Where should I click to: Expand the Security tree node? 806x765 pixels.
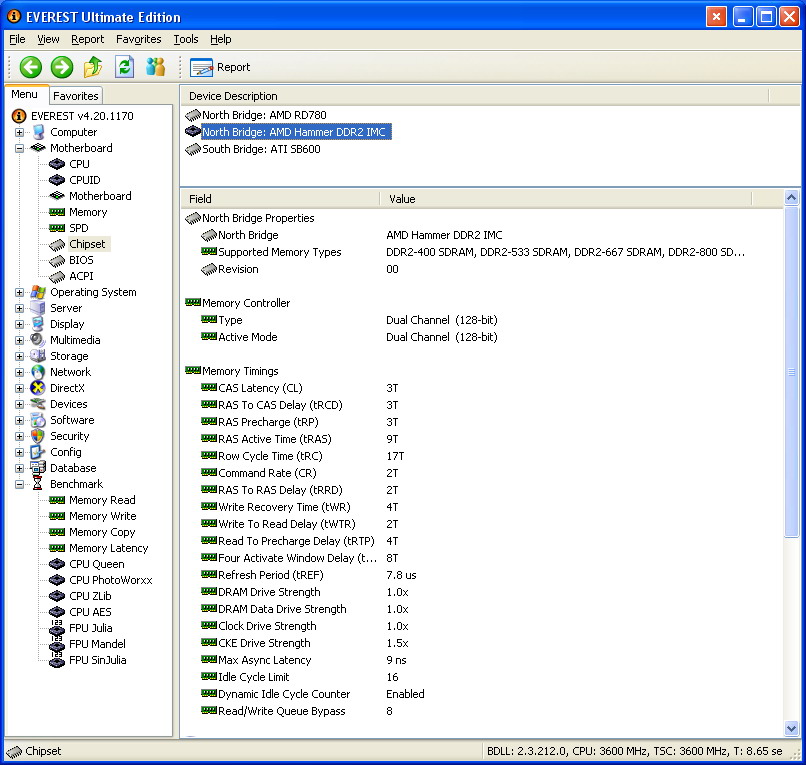[x=20, y=436]
